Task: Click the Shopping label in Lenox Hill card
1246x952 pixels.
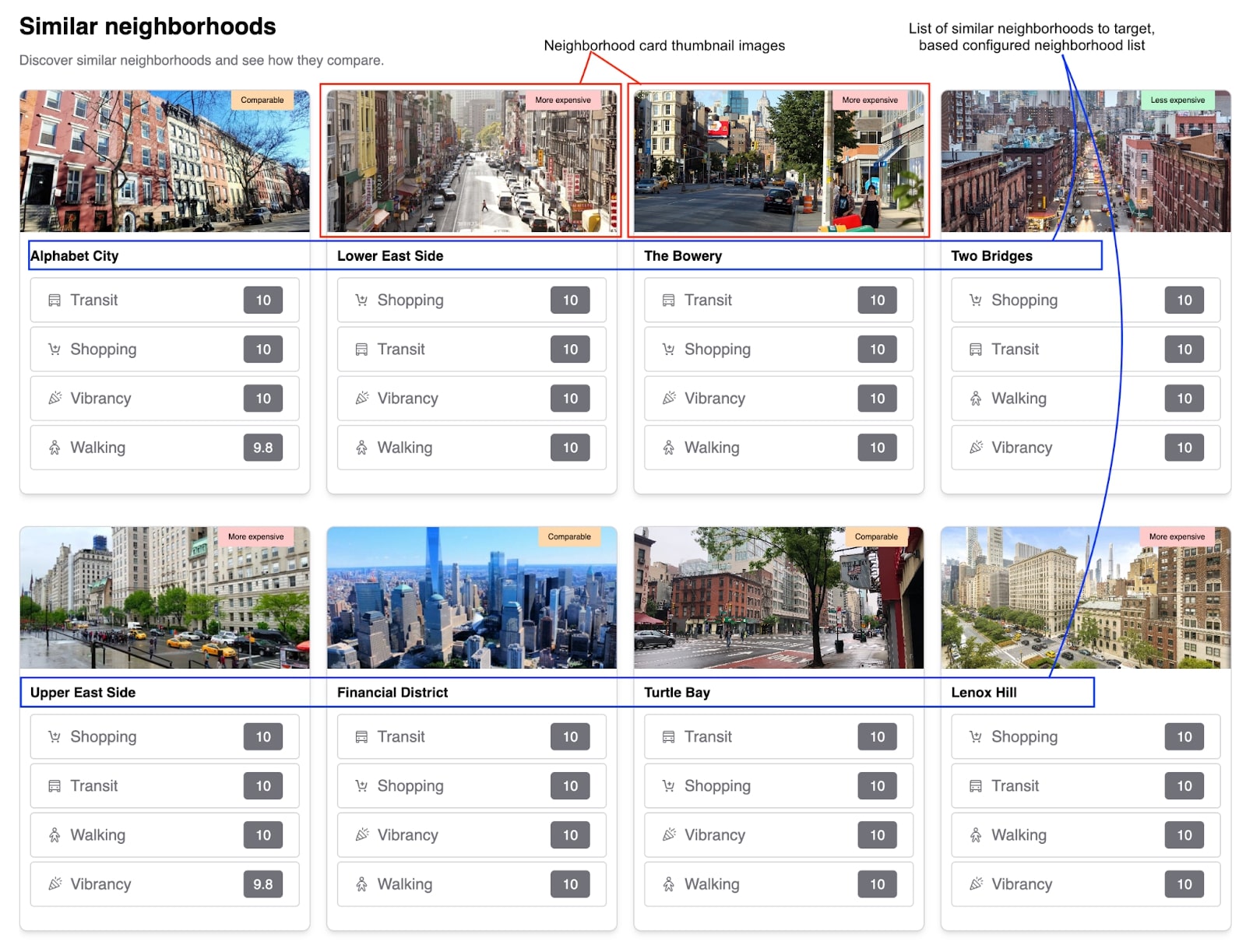Action: click(1024, 737)
